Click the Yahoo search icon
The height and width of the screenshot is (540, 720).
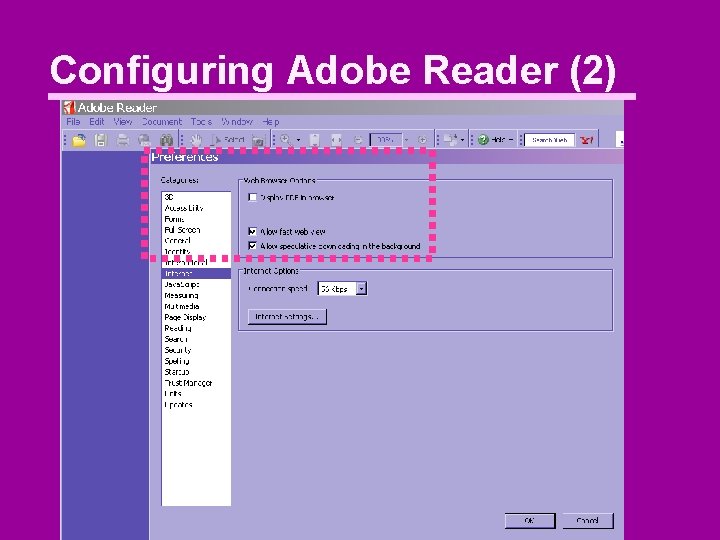586,140
